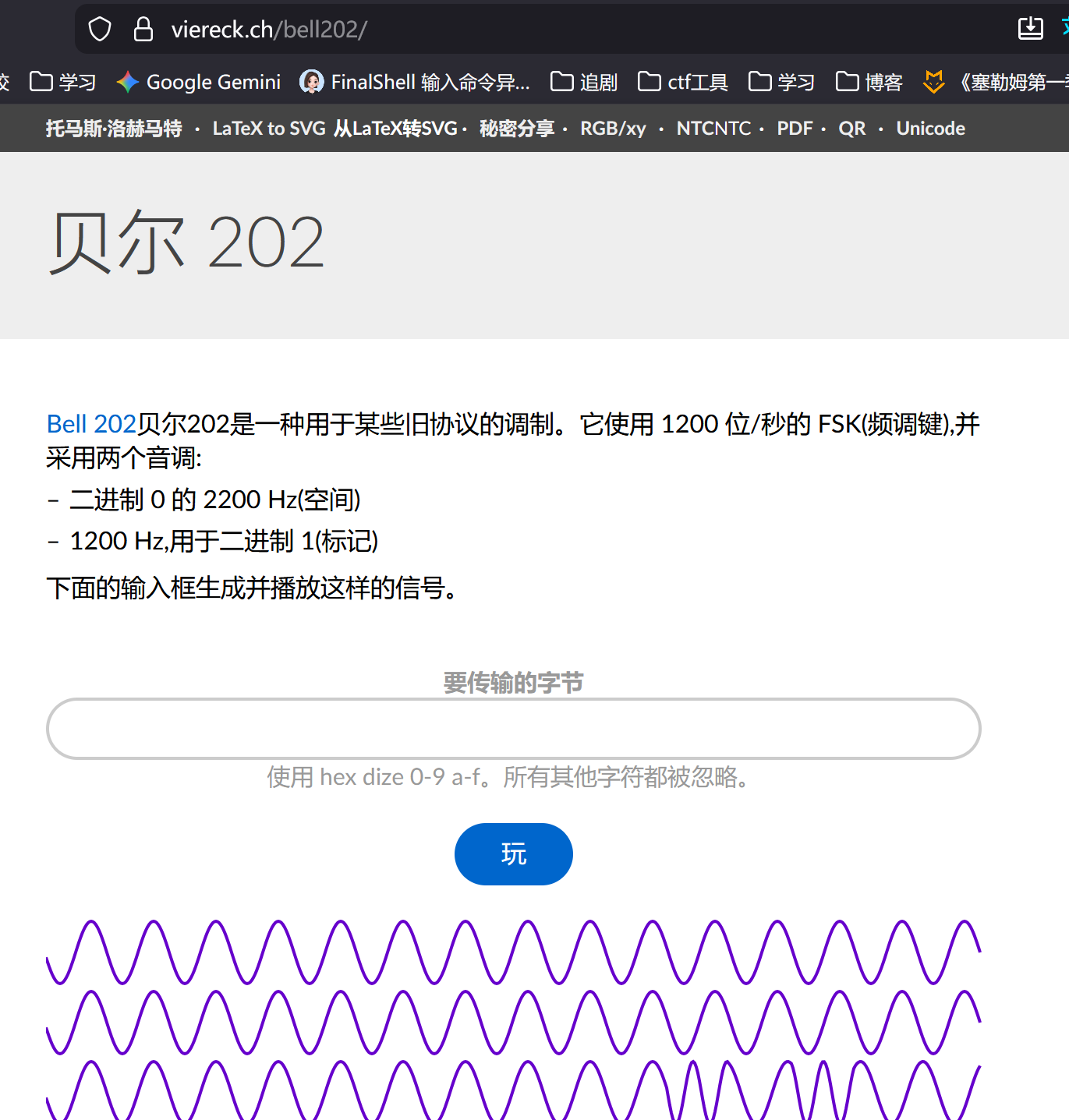Open the 追剧 bookmark folder
Viewport: 1069px width, 1120px height.
pos(584,82)
